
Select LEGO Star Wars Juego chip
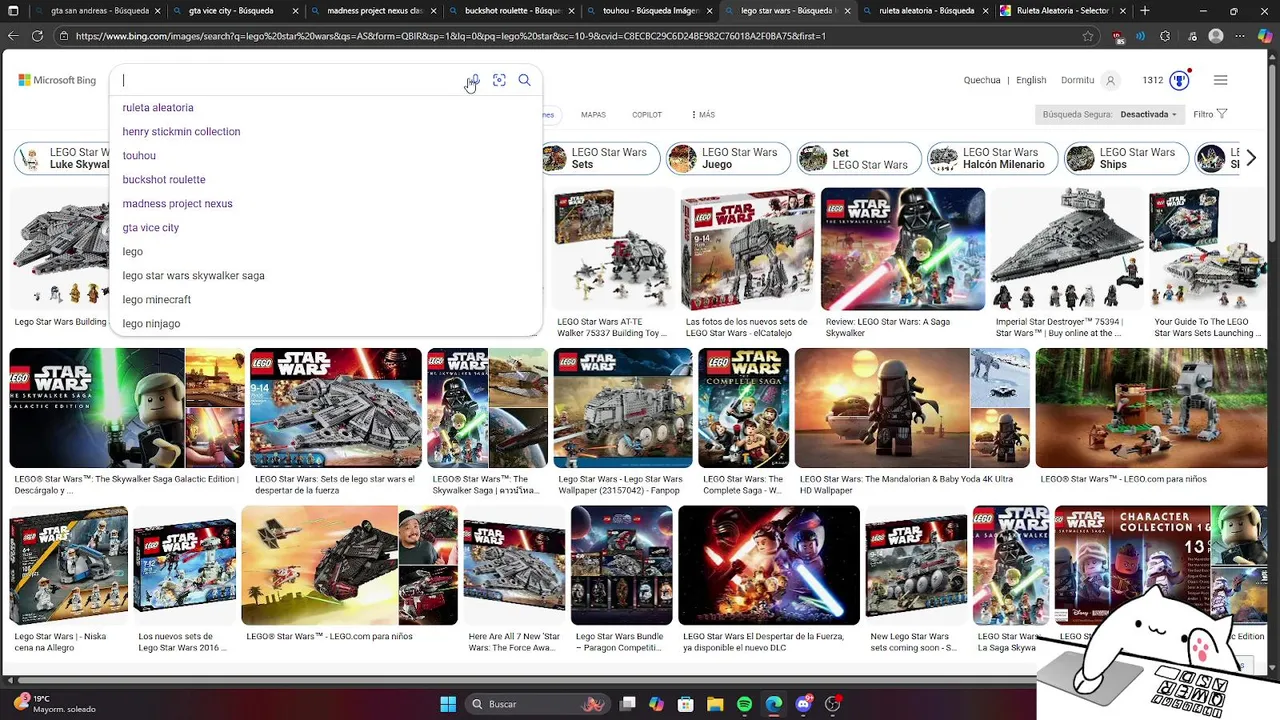click(728, 158)
